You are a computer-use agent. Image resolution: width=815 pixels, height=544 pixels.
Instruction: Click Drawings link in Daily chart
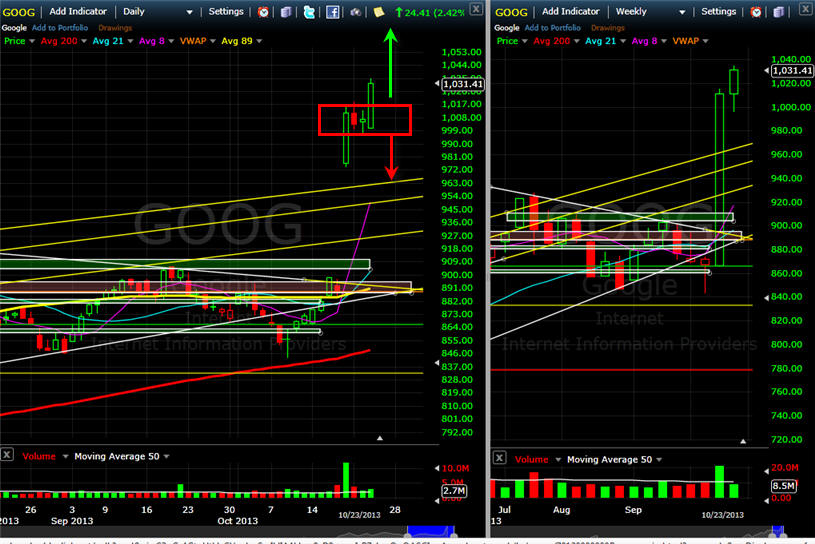(115, 28)
